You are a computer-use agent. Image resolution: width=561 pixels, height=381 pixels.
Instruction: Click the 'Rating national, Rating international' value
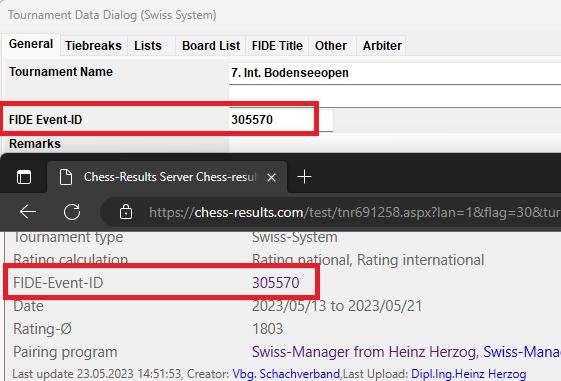pyautogui.click(x=368, y=260)
